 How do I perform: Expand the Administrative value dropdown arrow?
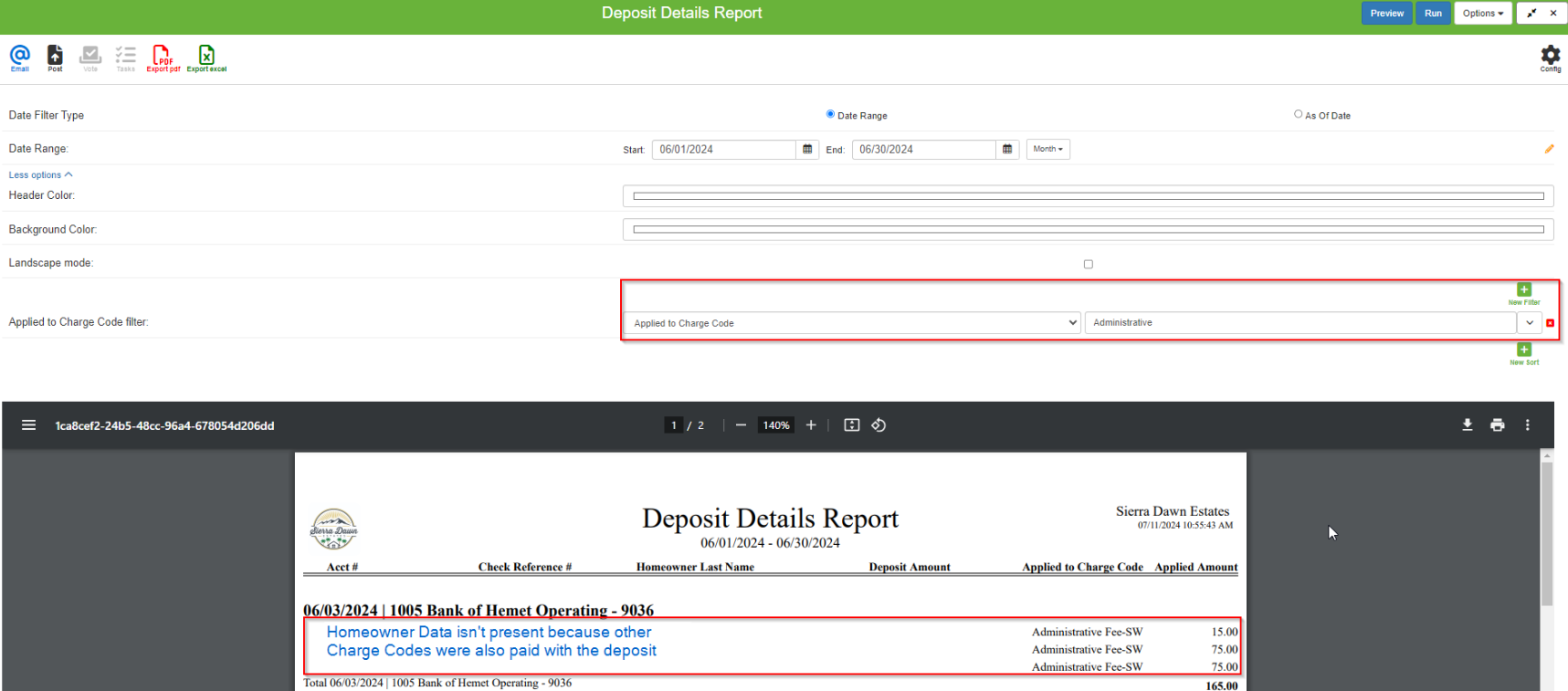(1529, 323)
